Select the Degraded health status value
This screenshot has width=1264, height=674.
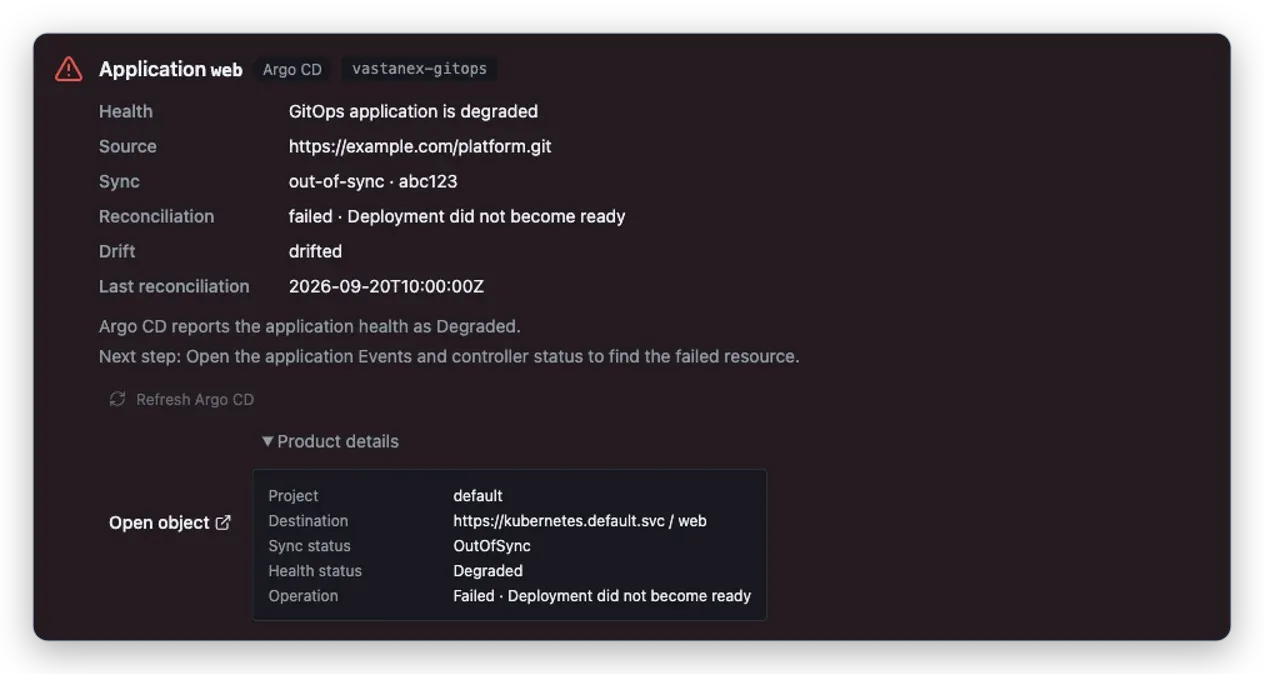pyautogui.click(x=488, y=571)
